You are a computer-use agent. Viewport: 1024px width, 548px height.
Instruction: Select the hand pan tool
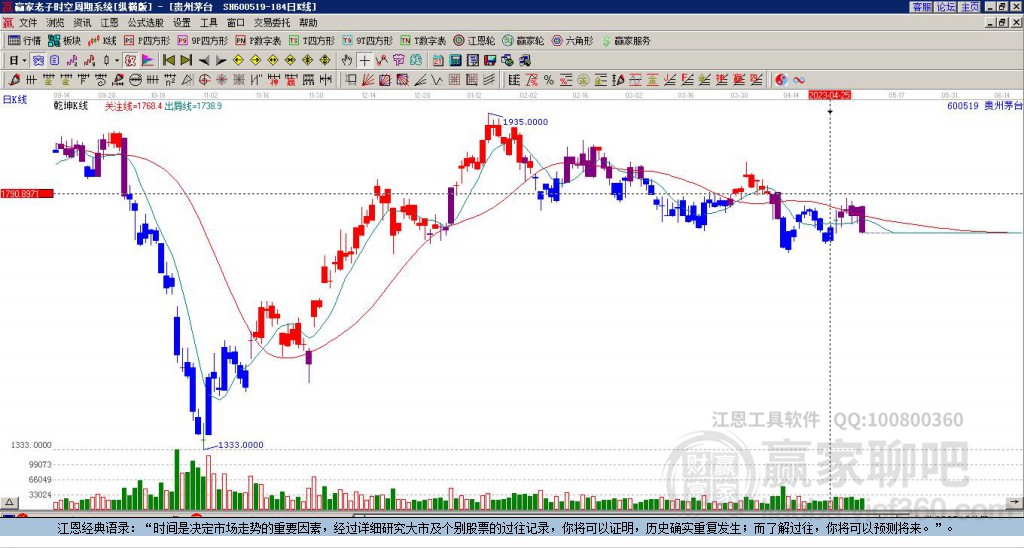coord(347,61)
